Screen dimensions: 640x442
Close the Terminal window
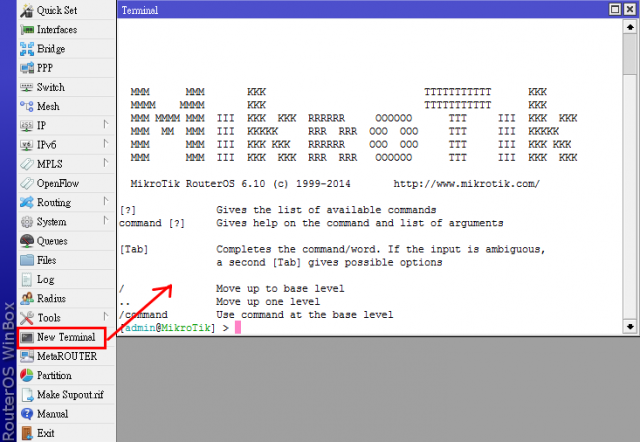point(630,9)
